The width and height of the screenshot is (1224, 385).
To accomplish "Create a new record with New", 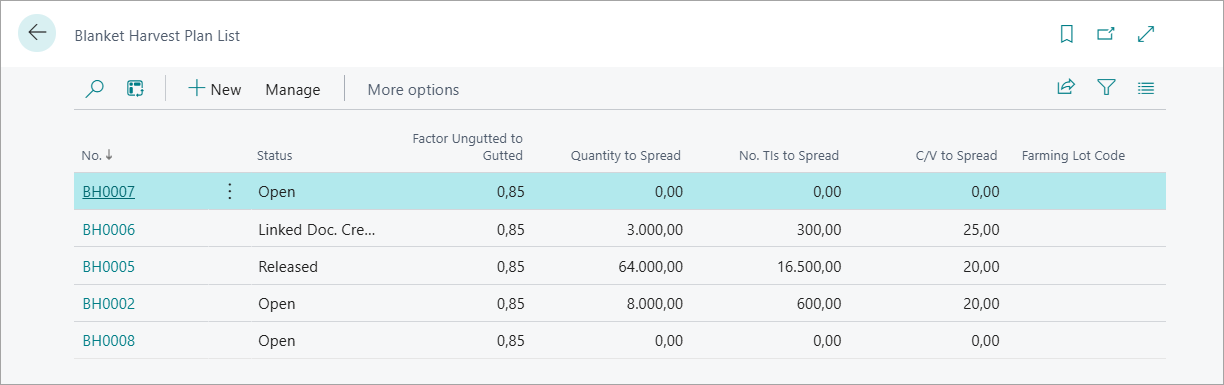I will pos(215,89).
